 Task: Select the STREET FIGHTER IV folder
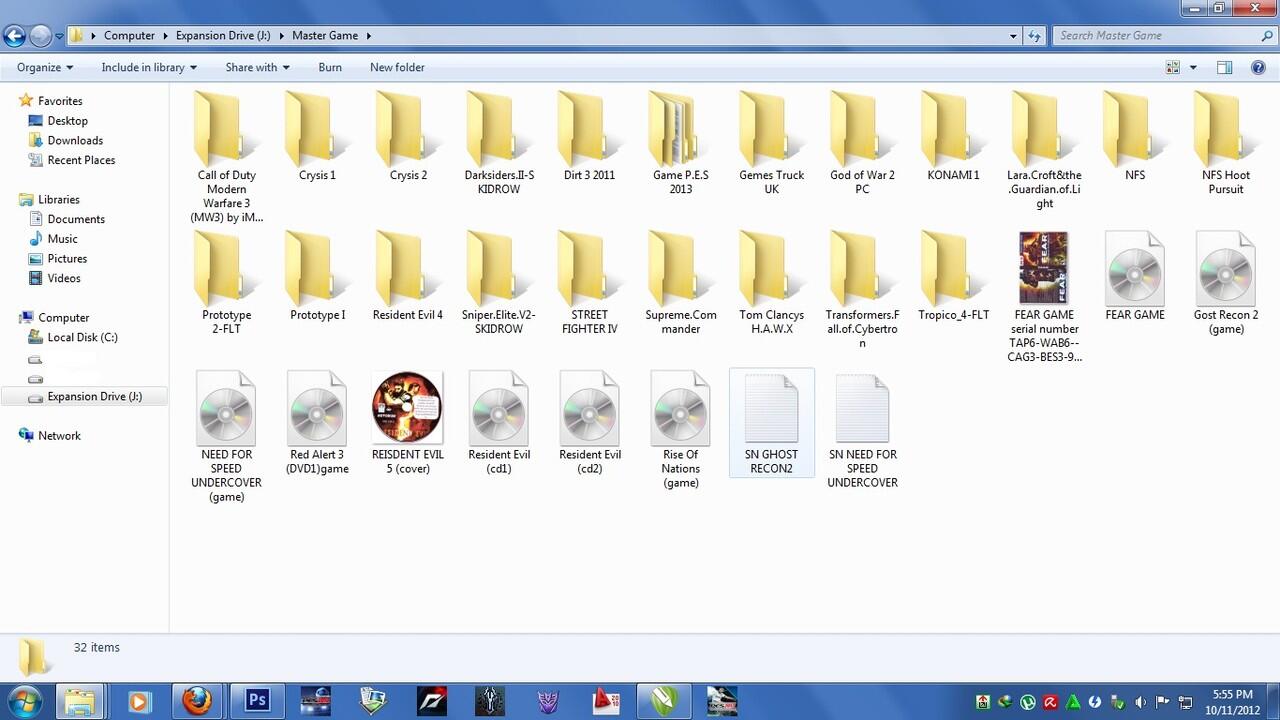point(590,283)
